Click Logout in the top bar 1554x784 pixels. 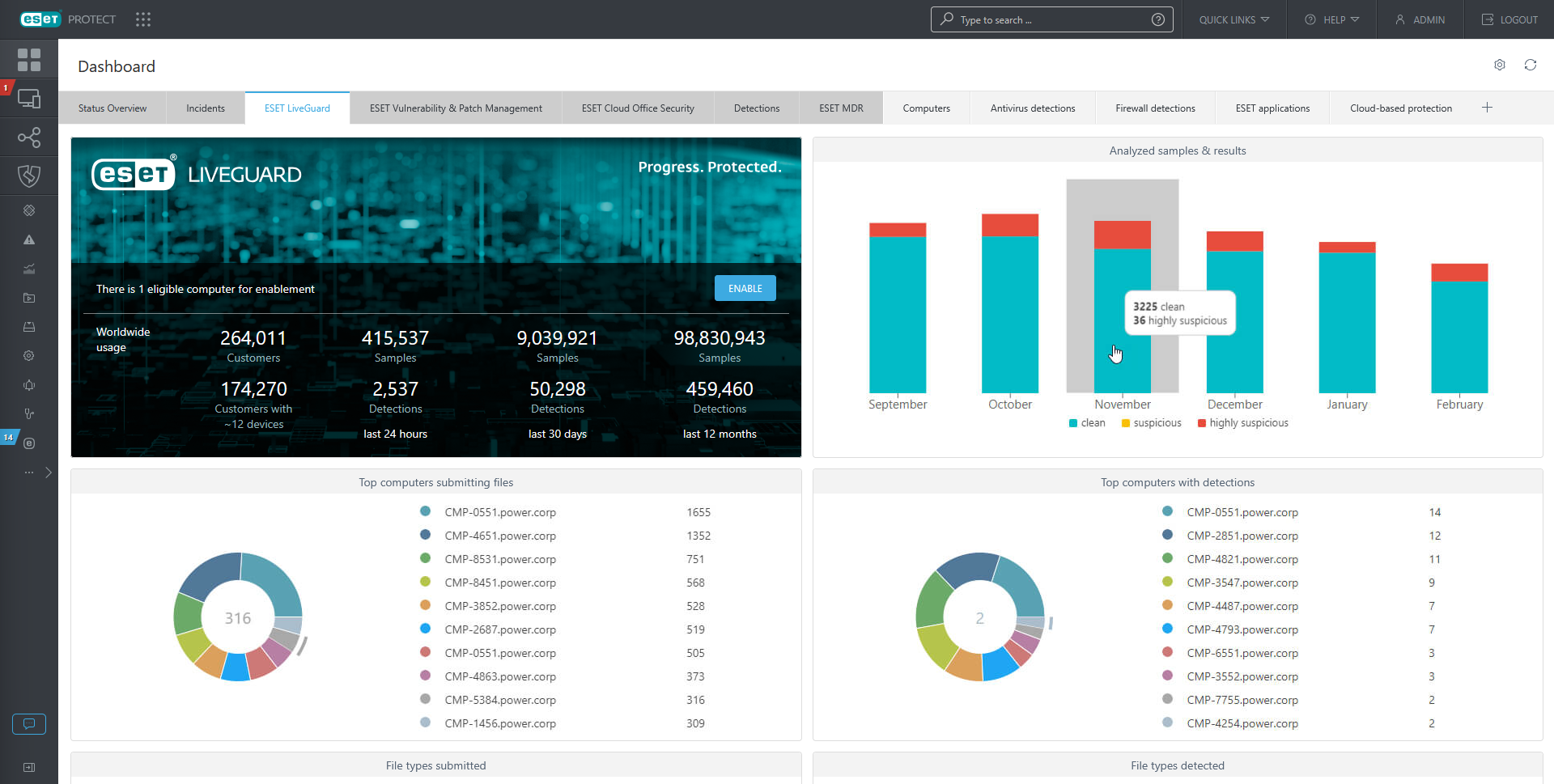[x=1509, y=19]
